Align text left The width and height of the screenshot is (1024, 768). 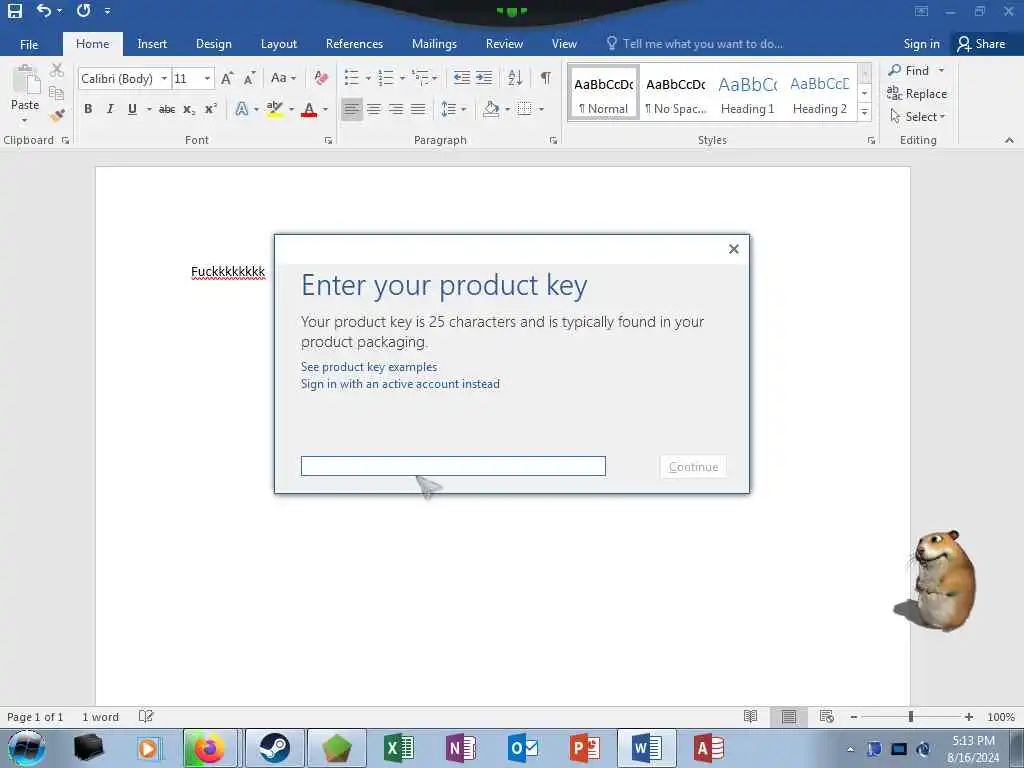pos(352,109)
